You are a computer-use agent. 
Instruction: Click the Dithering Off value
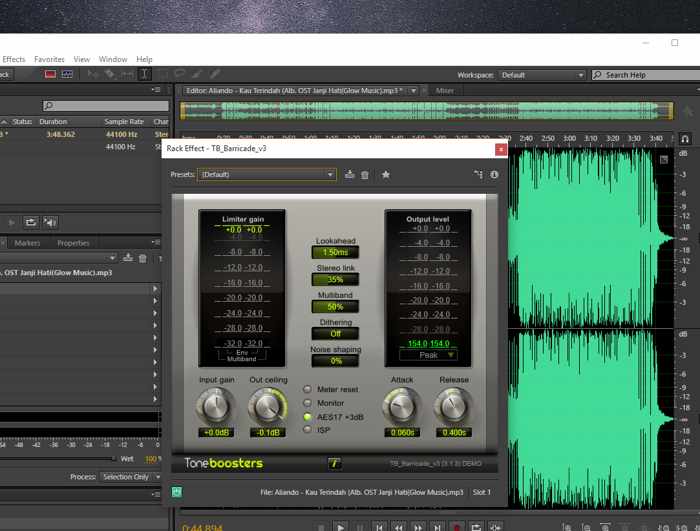[335, 334]
